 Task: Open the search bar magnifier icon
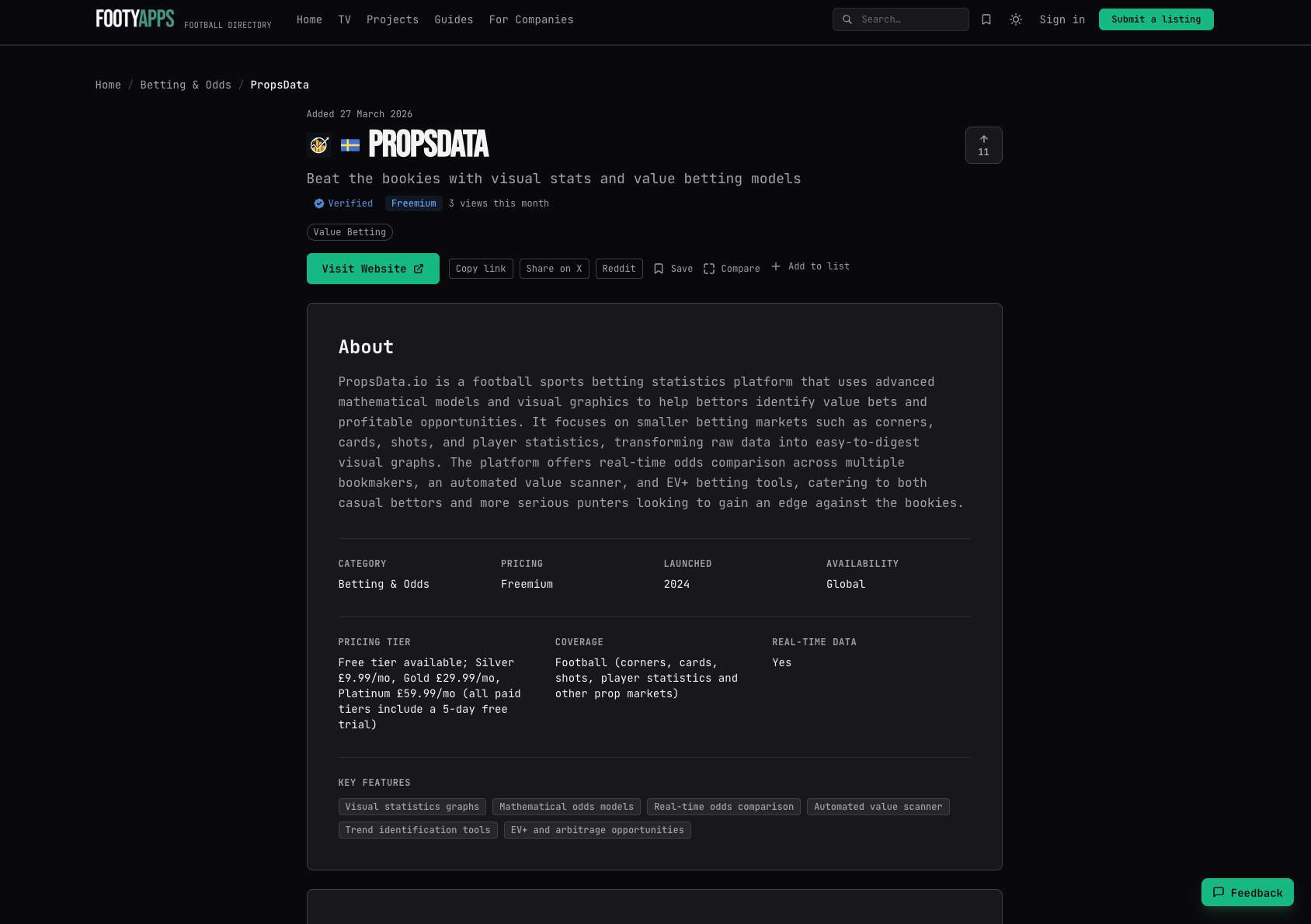click(x=847, y=19)
